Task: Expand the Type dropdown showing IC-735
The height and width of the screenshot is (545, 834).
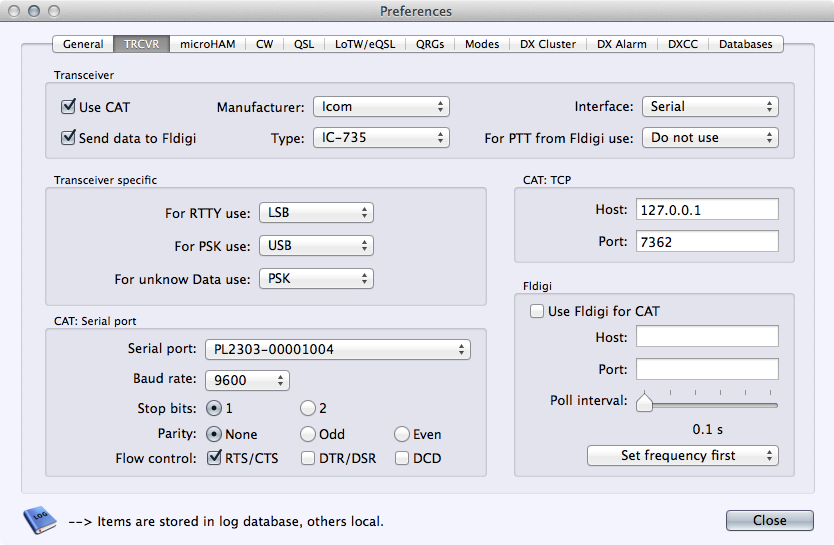Action: point(381,138)
